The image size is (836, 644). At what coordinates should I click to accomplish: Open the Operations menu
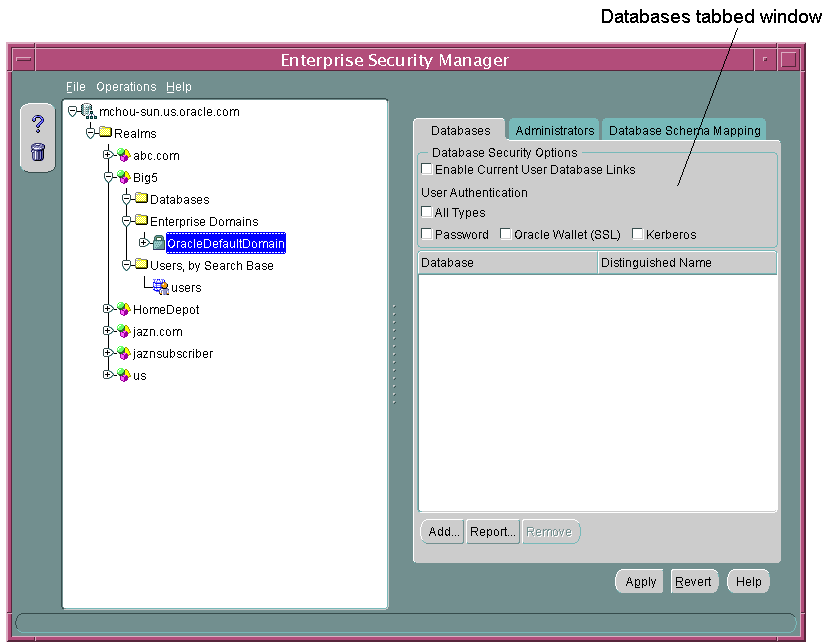click(126, 87)
